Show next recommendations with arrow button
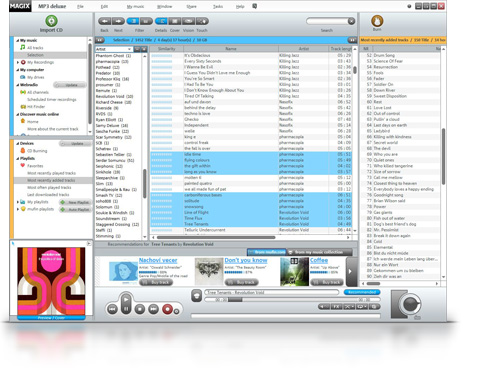This screenshot has width=488, height=371. click(x=350, y=271)
